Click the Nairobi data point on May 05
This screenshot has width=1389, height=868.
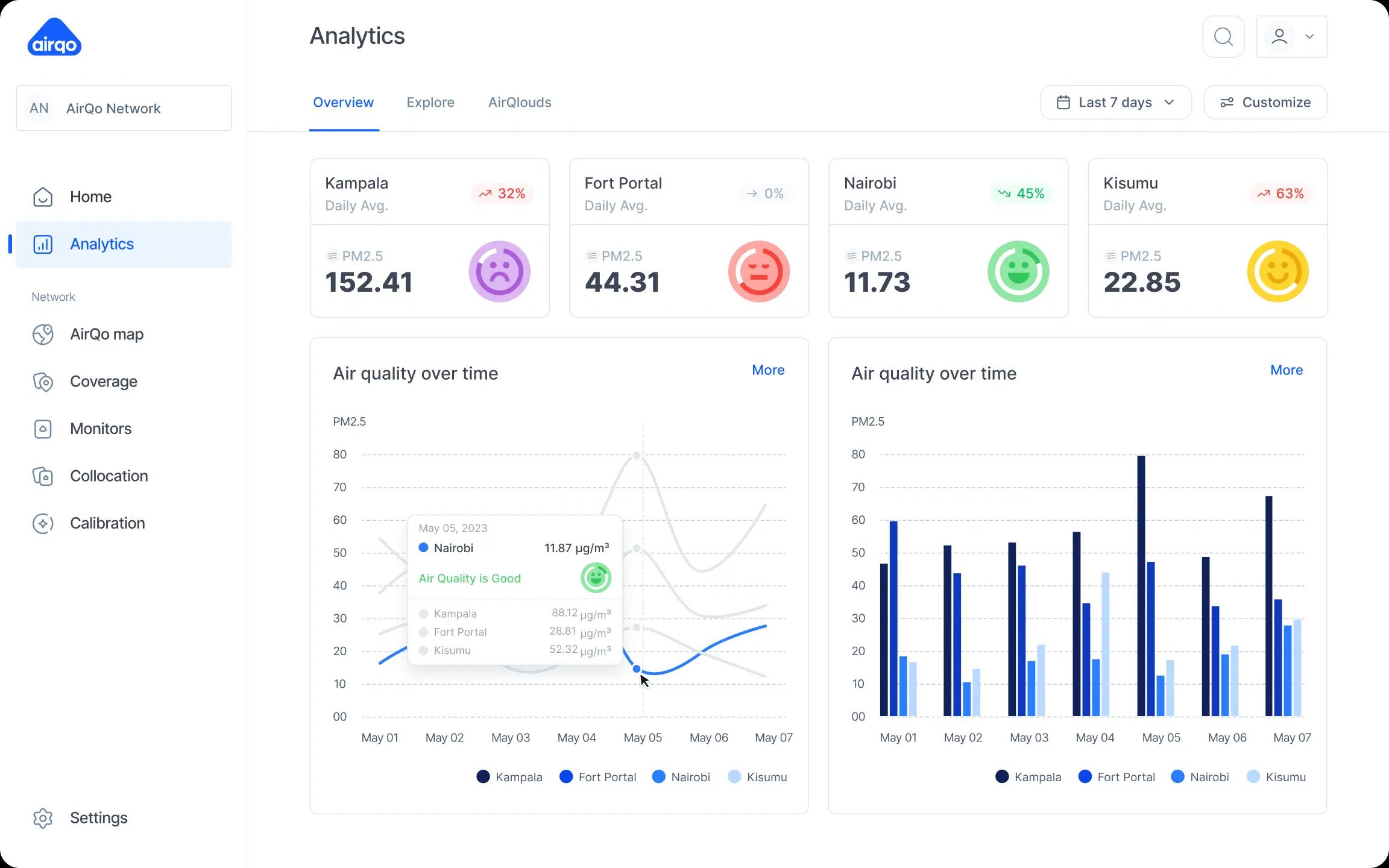click(x=637, y=669)
